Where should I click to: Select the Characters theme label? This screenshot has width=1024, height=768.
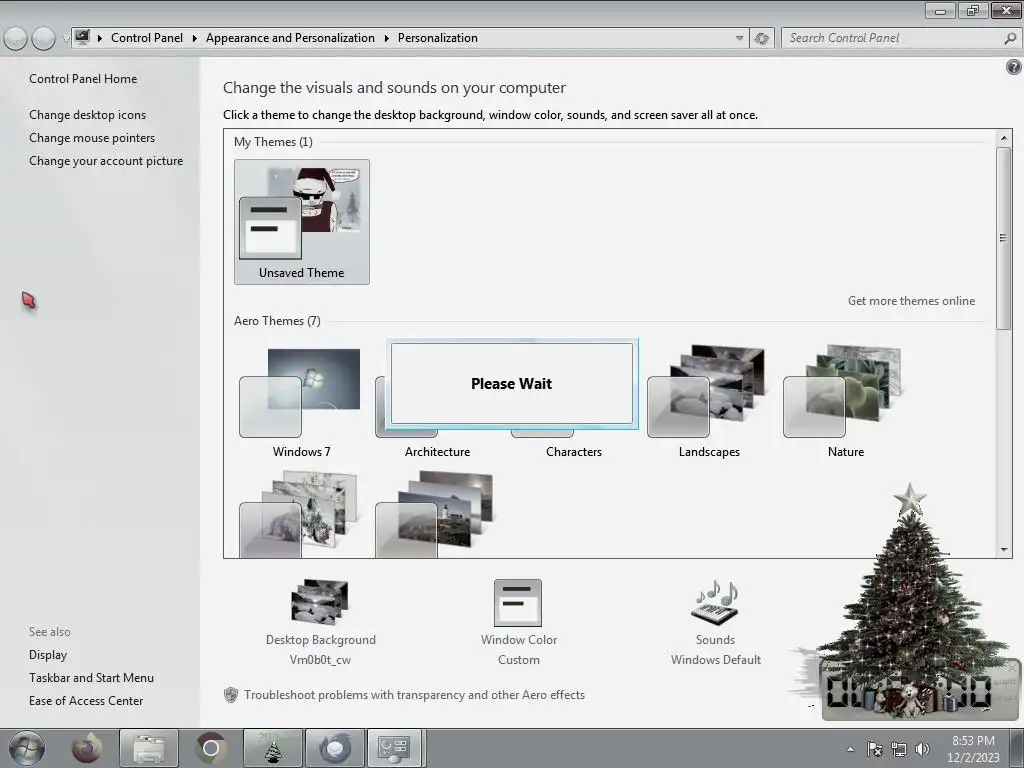click(x=573, y=452)
